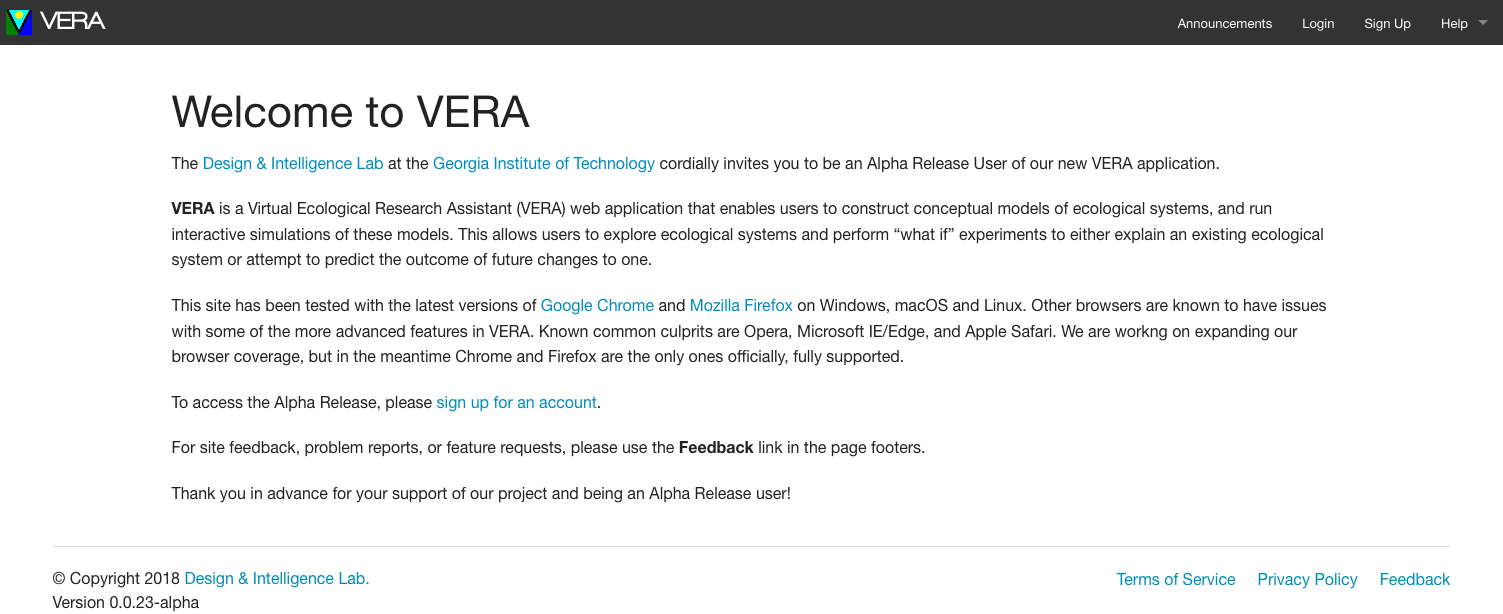Open Design & Intelligence Lab link in intro paragraph
Viewport: 1503px width, 614px height.
pos(292,164)
